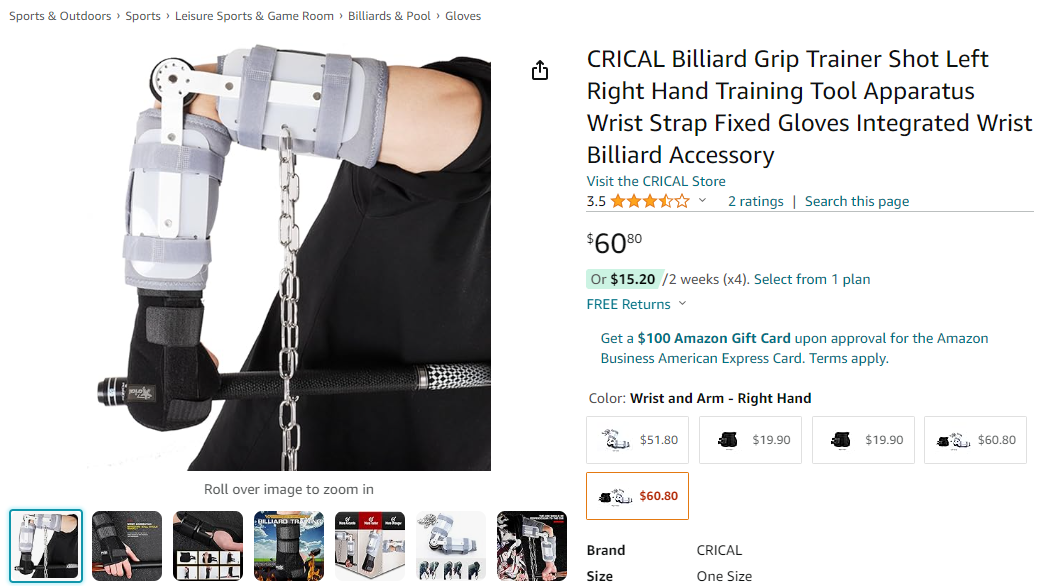
Task: Select the highlighted $60.80 Right Hand option
Action: (638, 496)
